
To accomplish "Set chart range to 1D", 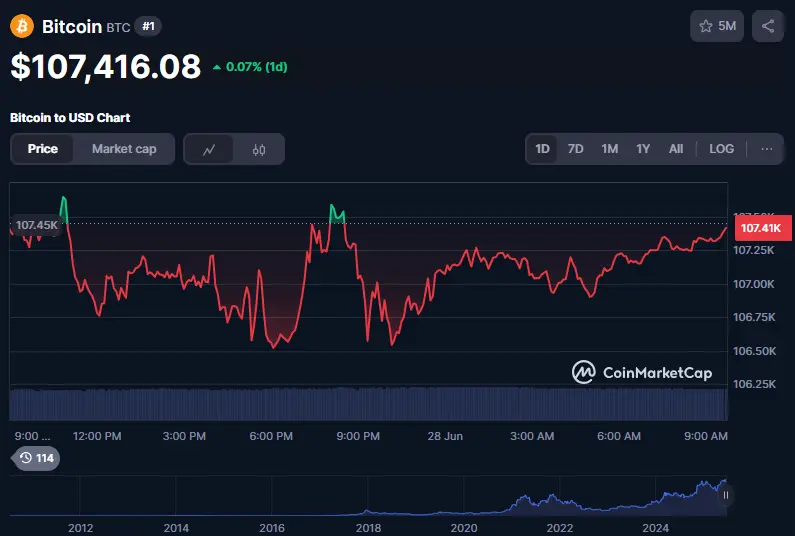I will pos(543,149).
